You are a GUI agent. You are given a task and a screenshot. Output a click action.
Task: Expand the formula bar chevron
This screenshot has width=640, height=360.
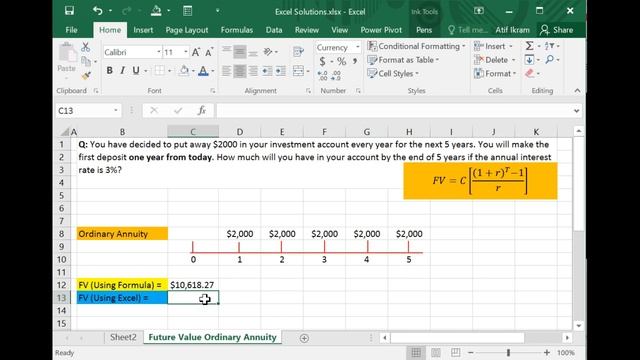[576, 110]
